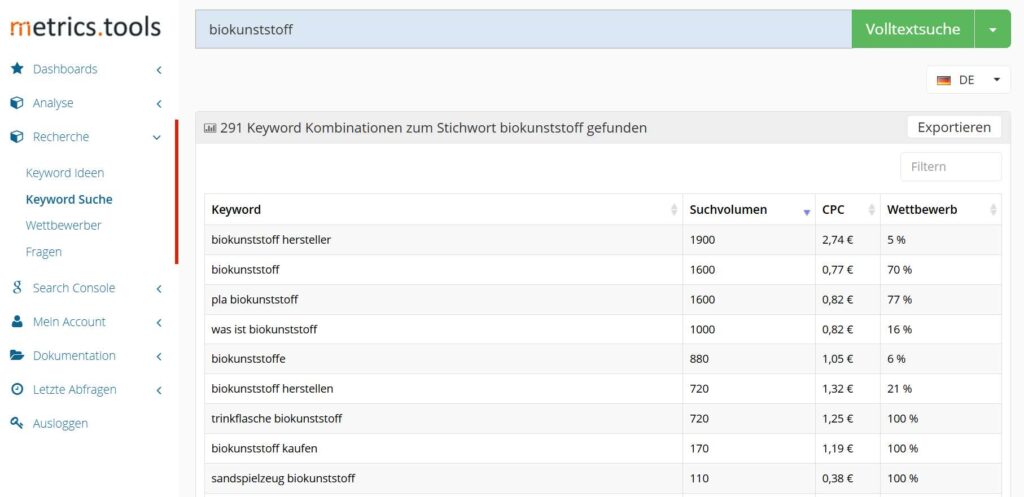1024x497 pixels.
Task: Expand the Analyse menu chevron
Action: [x=159, y=103]
